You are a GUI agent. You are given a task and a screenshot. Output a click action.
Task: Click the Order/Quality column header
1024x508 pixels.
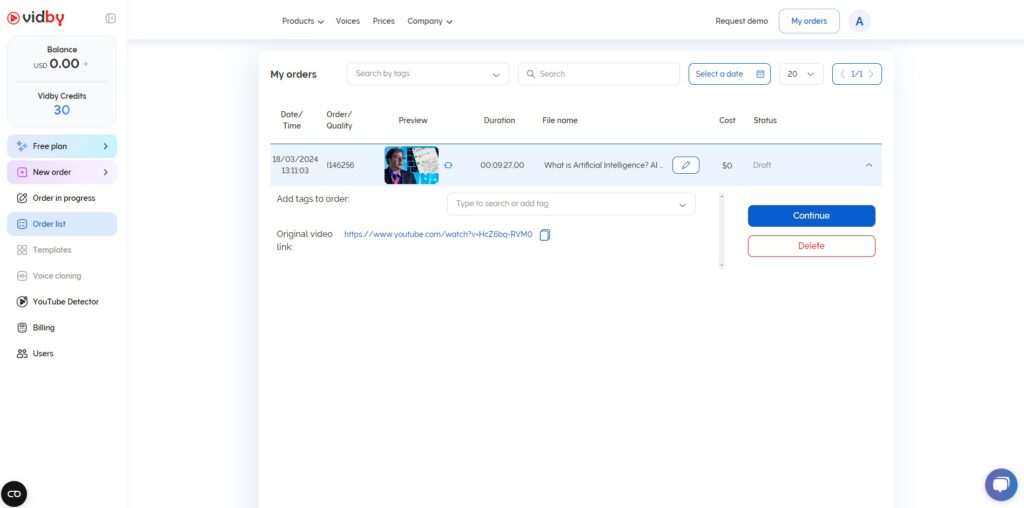[339, 120]
